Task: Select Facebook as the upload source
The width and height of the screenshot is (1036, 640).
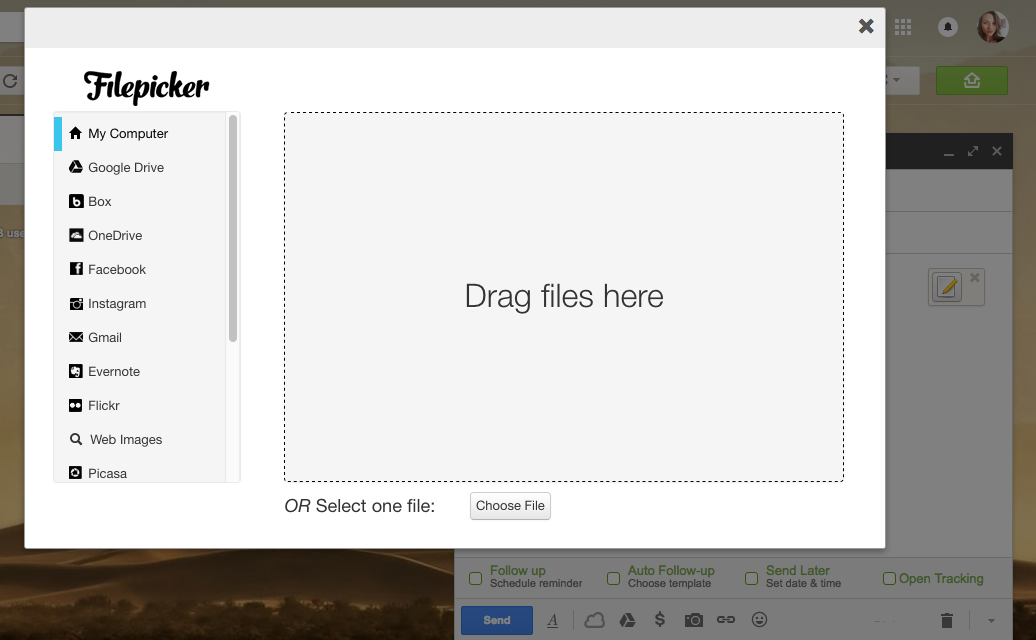Action: [140, 269]
